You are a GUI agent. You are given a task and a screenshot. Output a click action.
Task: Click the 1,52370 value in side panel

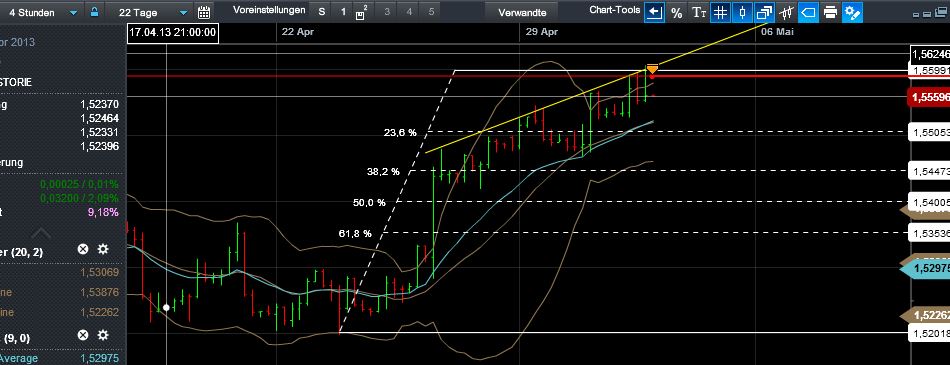click(x=99, y=104)
